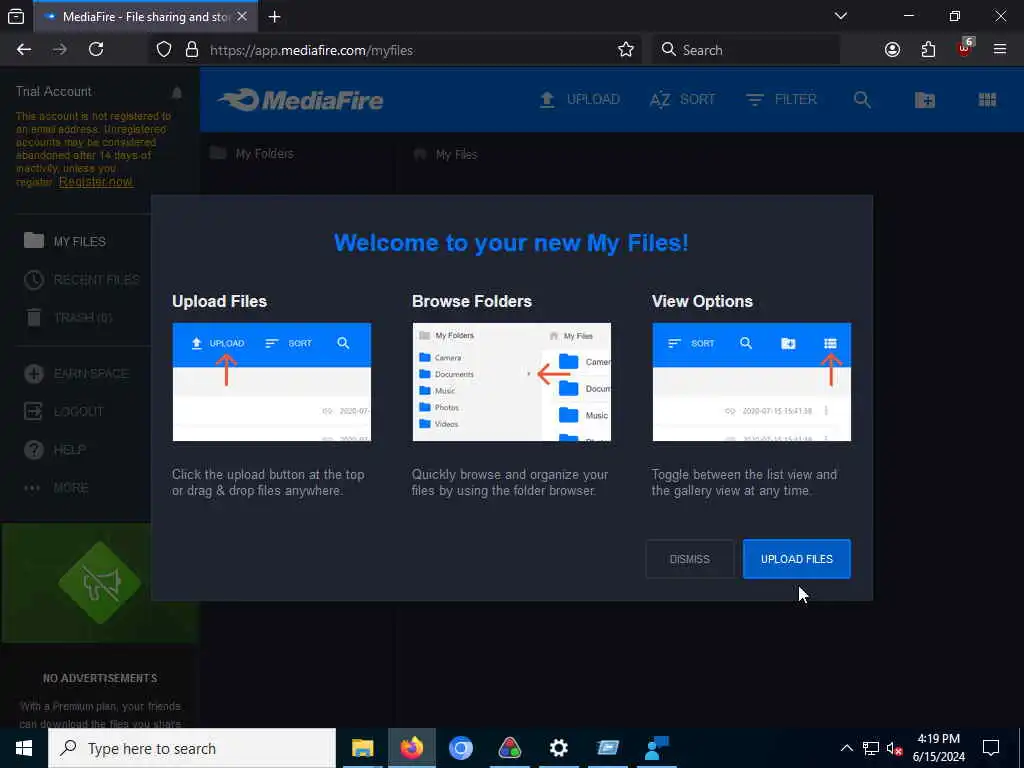Expand the MORE sidebar option
The image size is (1024, 768).
56,488
